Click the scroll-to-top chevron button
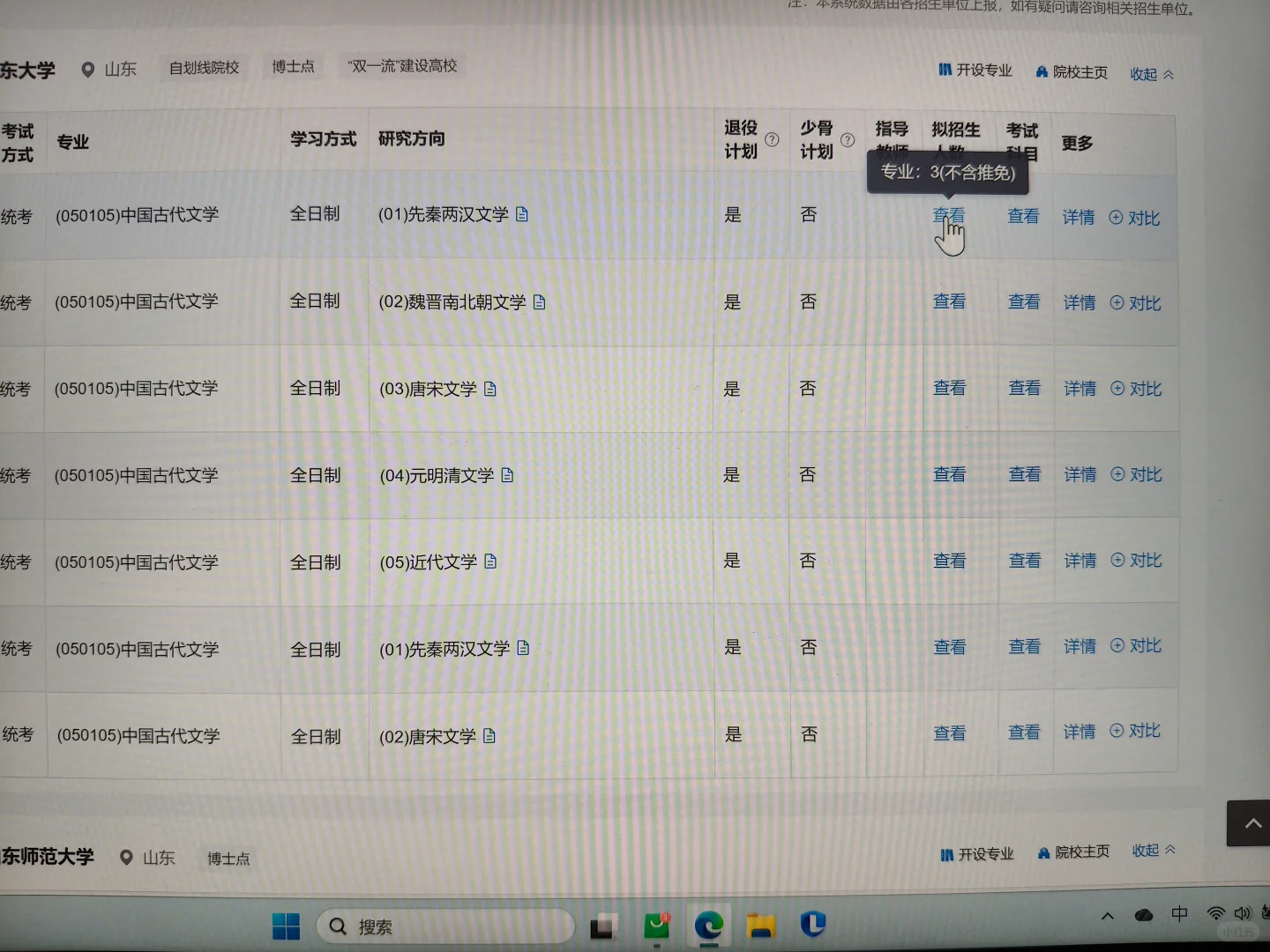 tap(1252, 823)
